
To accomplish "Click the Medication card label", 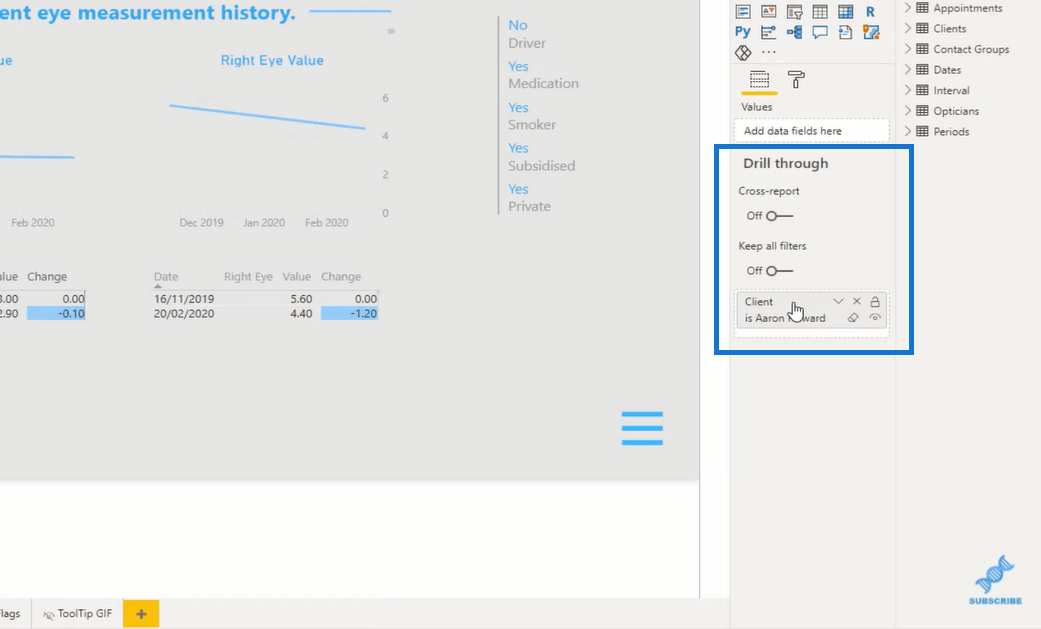I will click(x=543, y=84).
